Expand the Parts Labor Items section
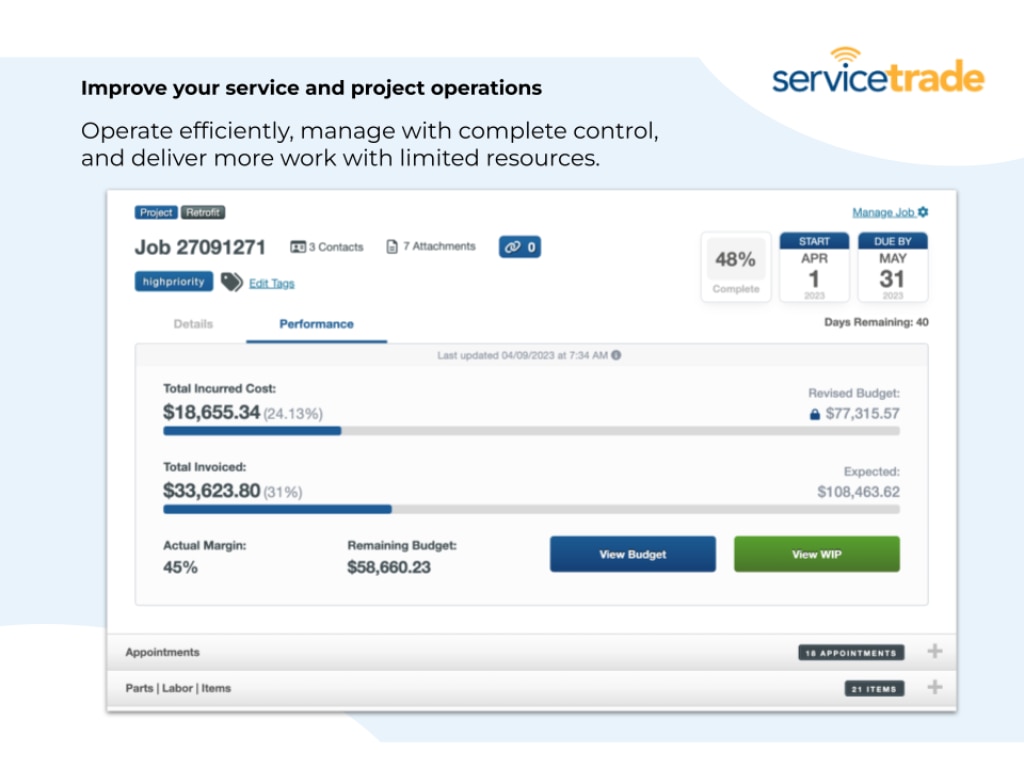 point(935,688)
